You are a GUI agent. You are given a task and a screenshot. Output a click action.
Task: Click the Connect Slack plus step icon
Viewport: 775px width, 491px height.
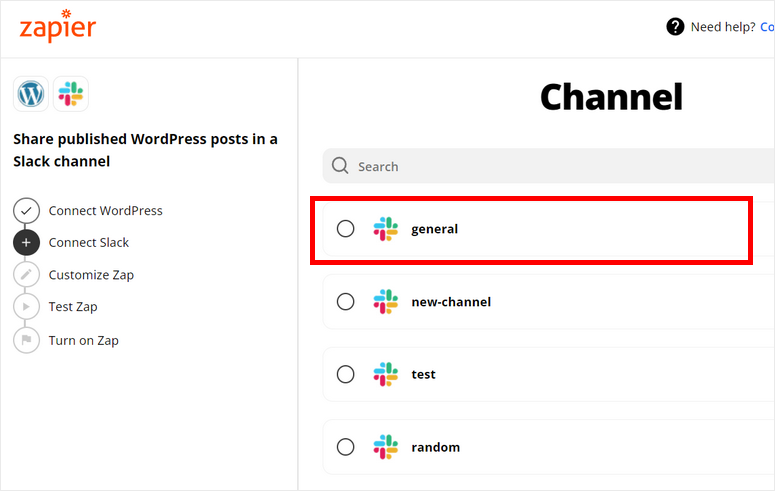tap(27, 243)
